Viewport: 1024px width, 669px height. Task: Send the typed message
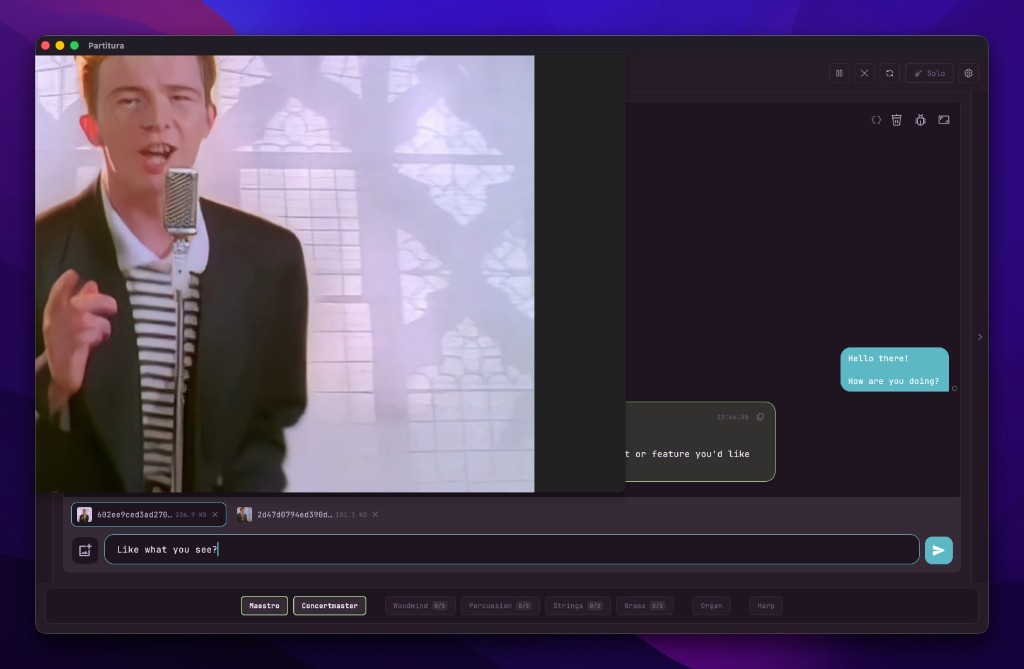pyautogui.click(x=938, y=550)
